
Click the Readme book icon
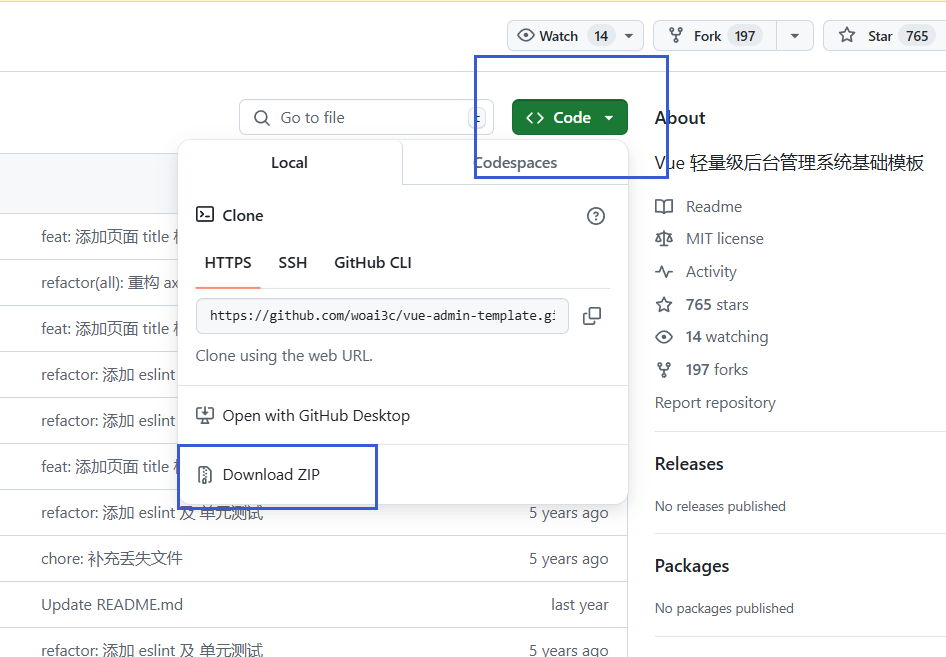[x=664, y=207]
